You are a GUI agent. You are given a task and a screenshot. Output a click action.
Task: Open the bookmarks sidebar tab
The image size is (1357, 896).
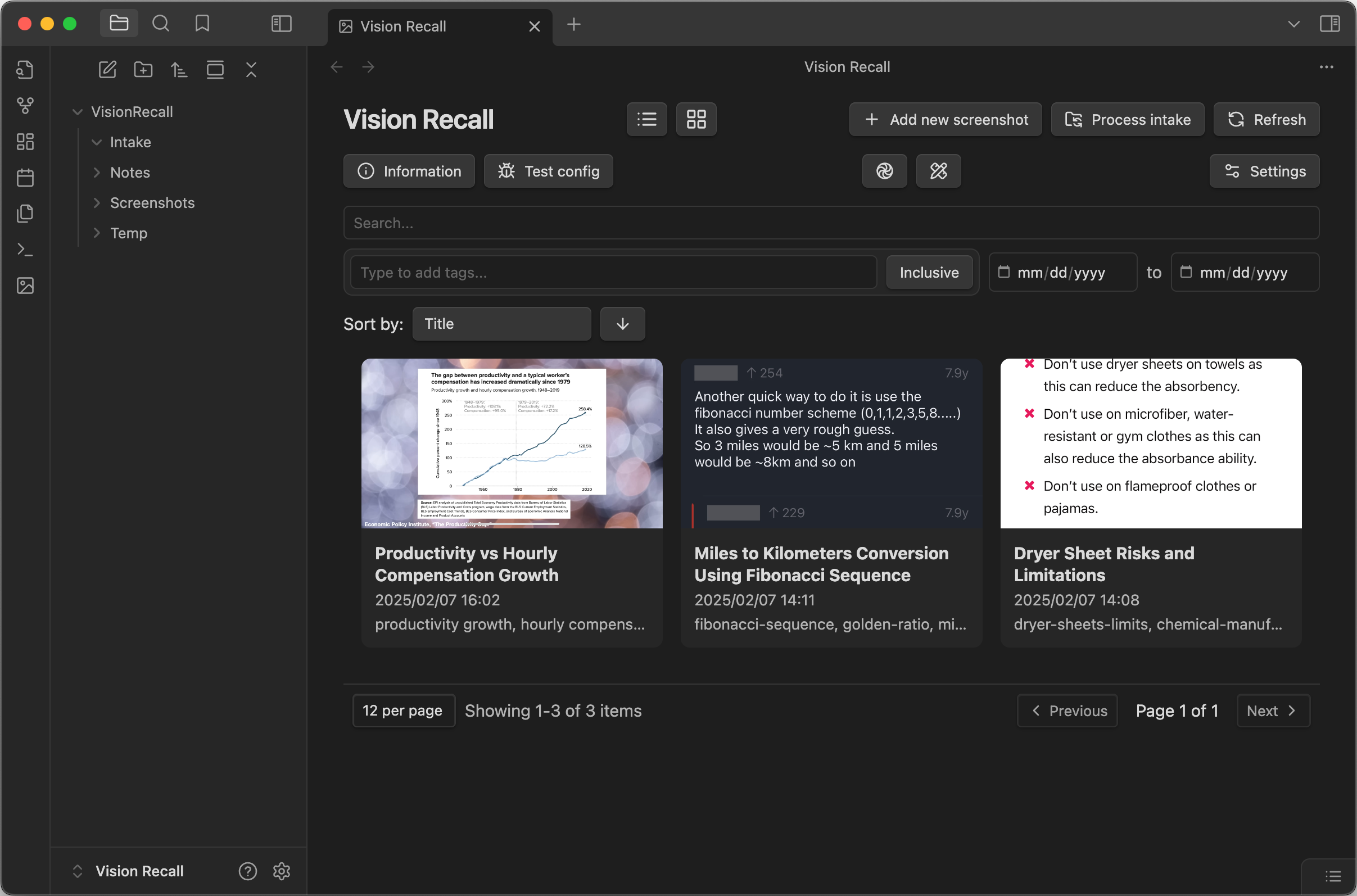point(202,24)
